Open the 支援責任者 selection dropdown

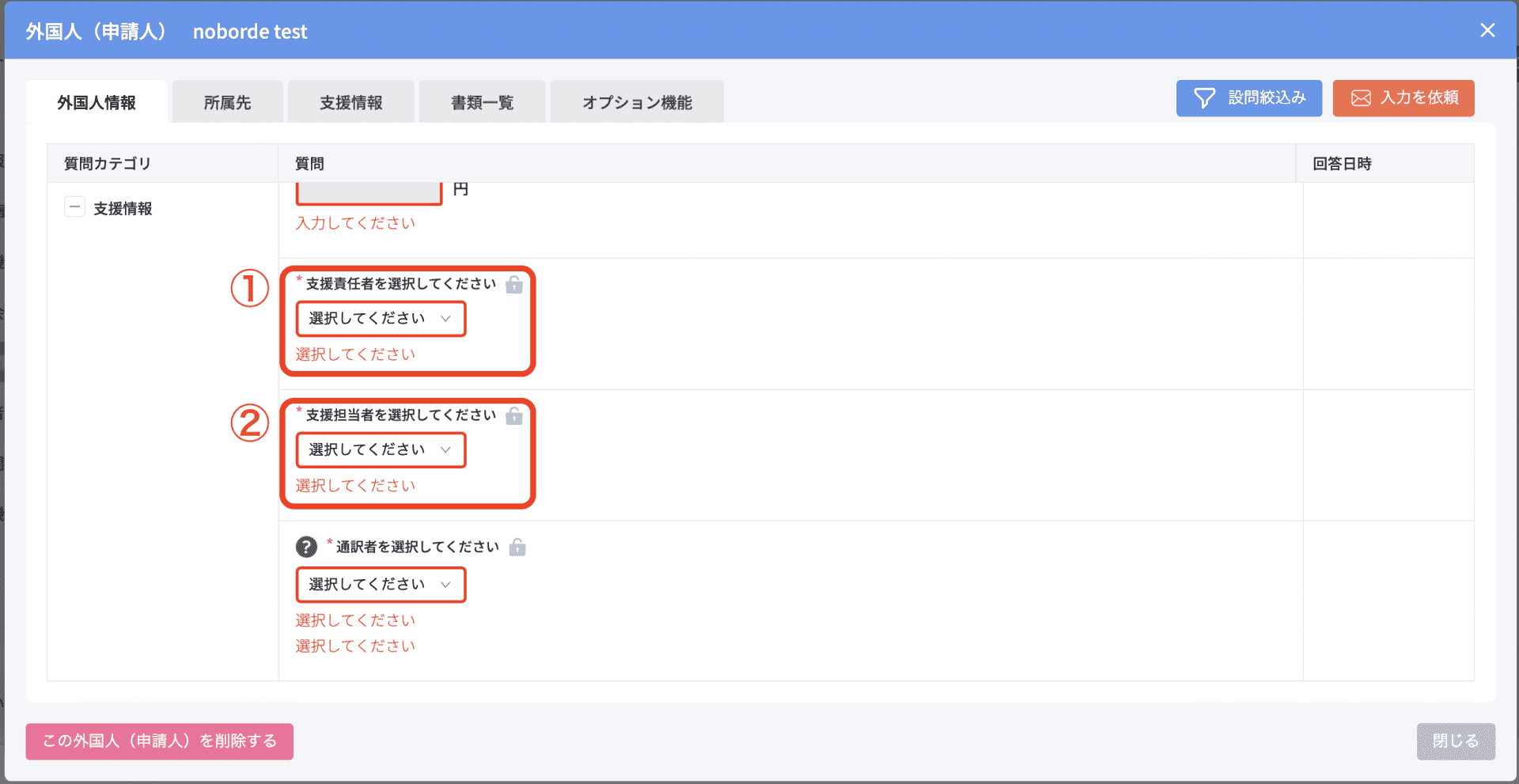click(x=381, y=319)
